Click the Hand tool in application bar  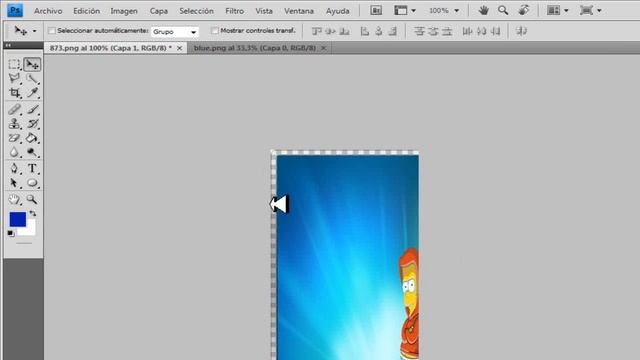click(484, 10)
